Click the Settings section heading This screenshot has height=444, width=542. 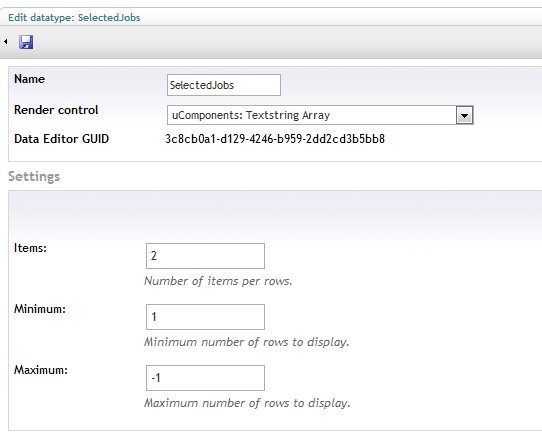click(x=34, y=176)
